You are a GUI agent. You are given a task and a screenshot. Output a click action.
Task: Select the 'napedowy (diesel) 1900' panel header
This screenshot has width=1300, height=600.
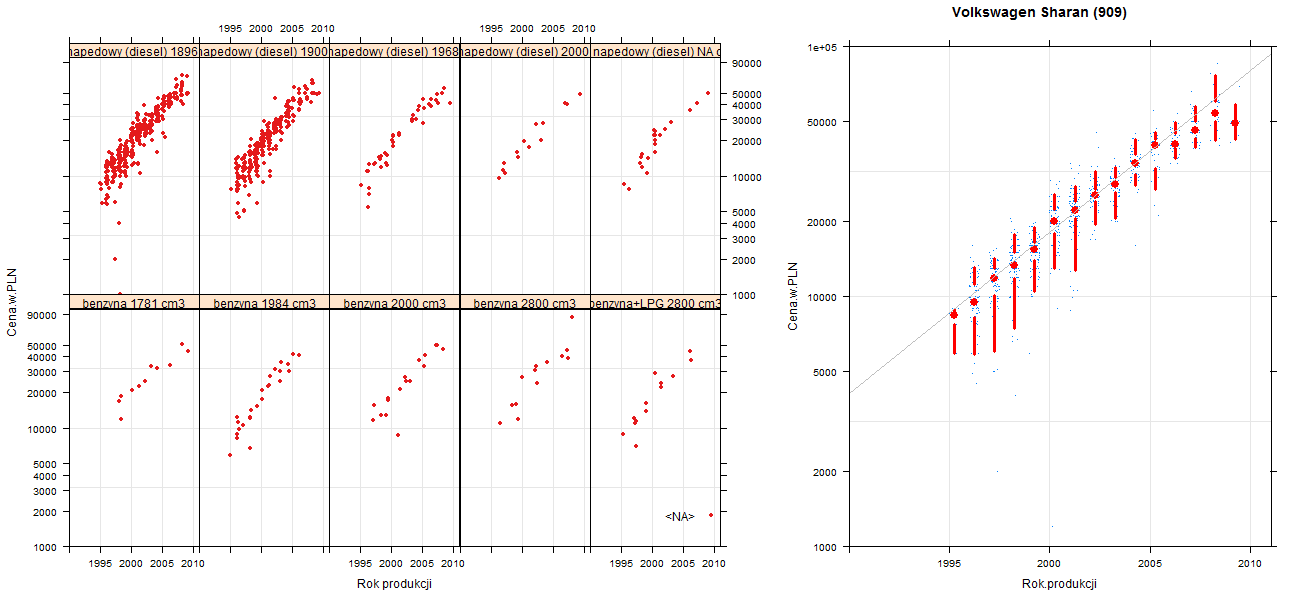(x=264, y=51)
